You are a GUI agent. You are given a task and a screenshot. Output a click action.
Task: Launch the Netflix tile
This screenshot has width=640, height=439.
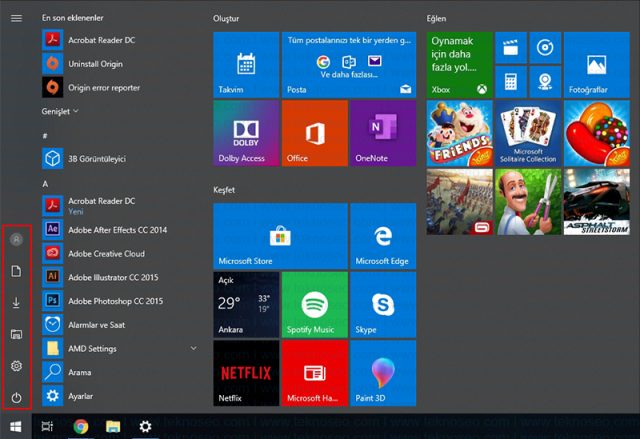point(246,373)
